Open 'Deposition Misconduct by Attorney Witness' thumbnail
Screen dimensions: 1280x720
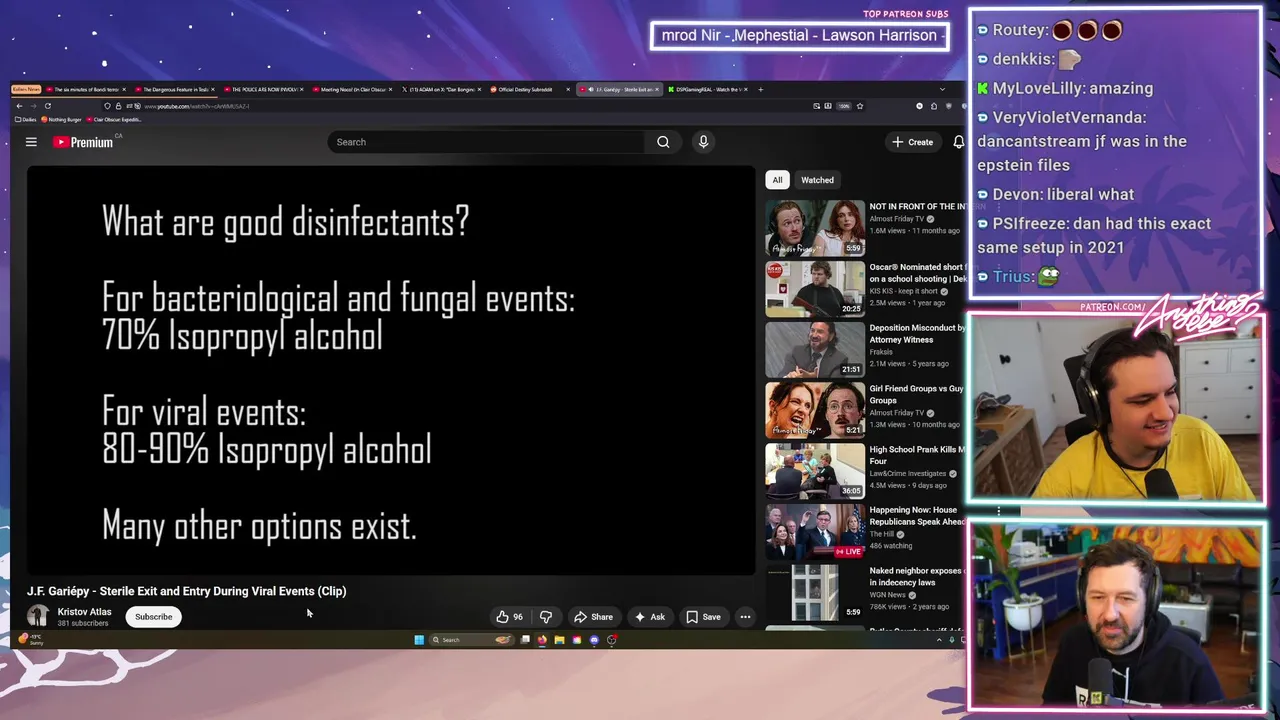tap(815, 349)
